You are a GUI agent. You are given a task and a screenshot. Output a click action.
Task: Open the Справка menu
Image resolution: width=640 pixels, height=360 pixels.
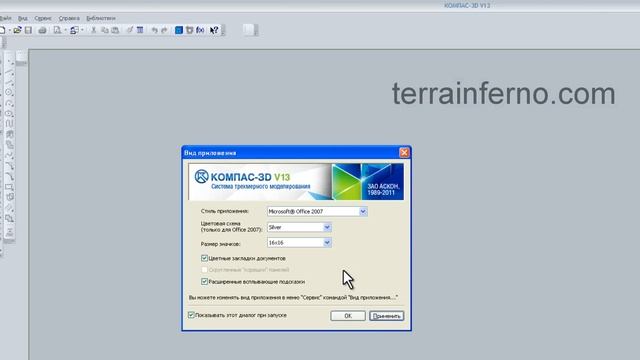pyautogui.click(x=69, y=18)
